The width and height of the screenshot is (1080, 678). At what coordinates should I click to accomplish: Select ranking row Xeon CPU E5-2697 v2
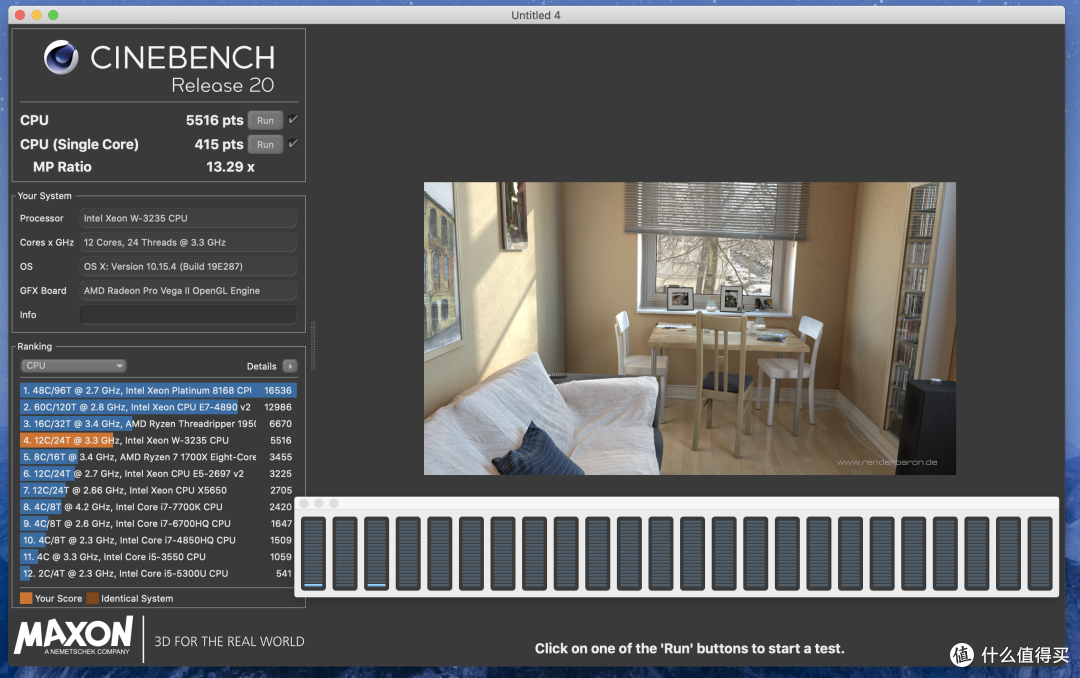point(158,473)
